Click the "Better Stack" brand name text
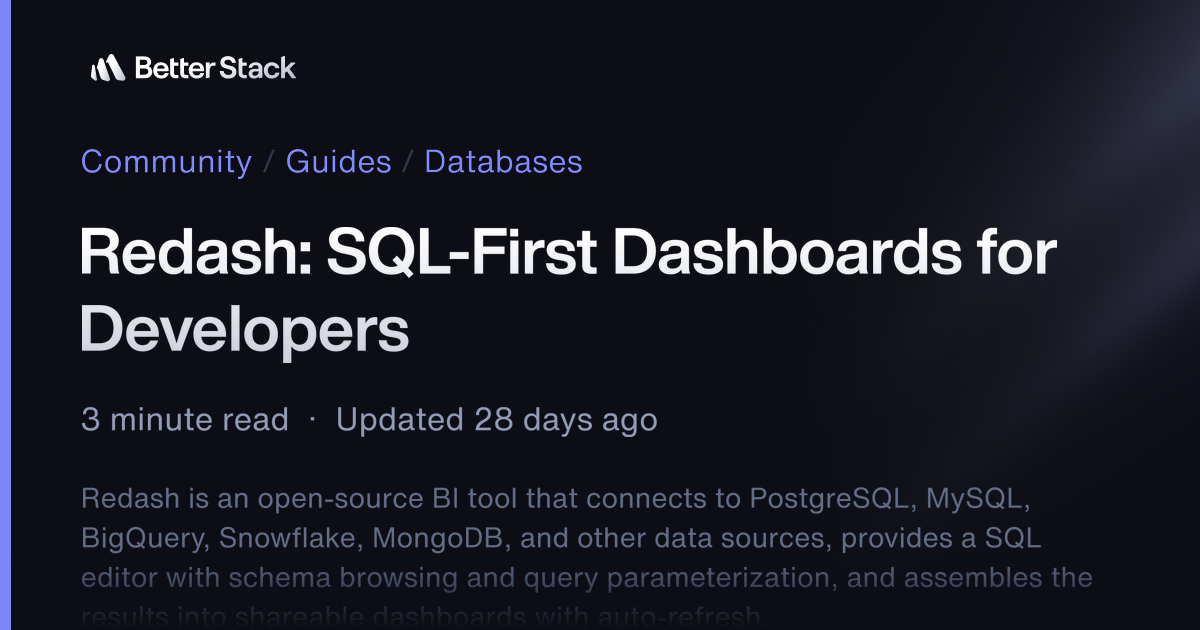 tap(215, 68)
